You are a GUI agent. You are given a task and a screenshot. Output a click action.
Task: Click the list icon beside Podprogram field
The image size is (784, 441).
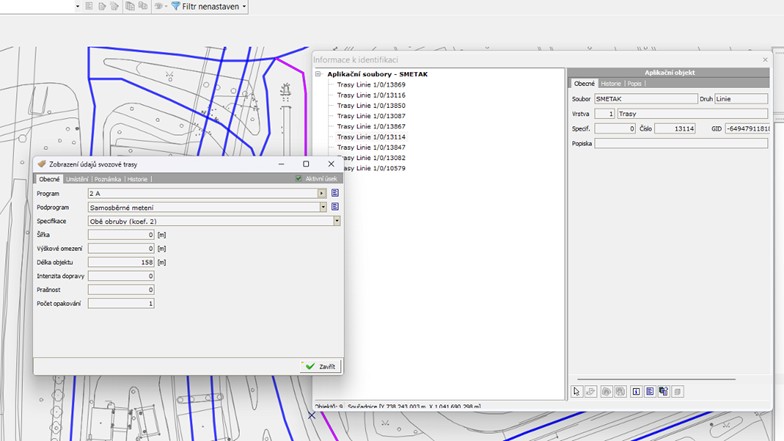click(x=335, y=206)
